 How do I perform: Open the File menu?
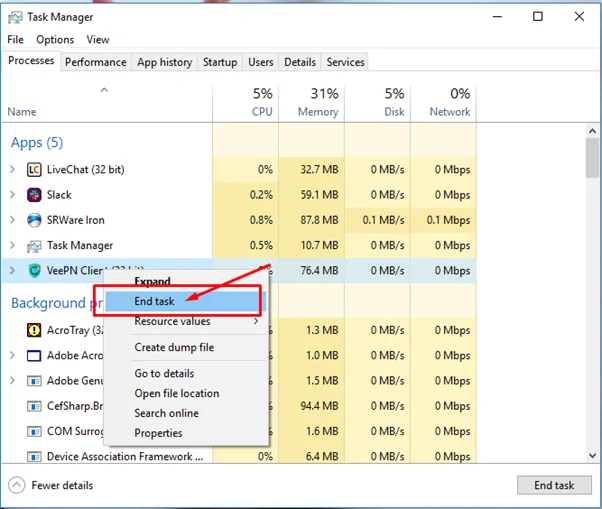click(x=15, y=40)
